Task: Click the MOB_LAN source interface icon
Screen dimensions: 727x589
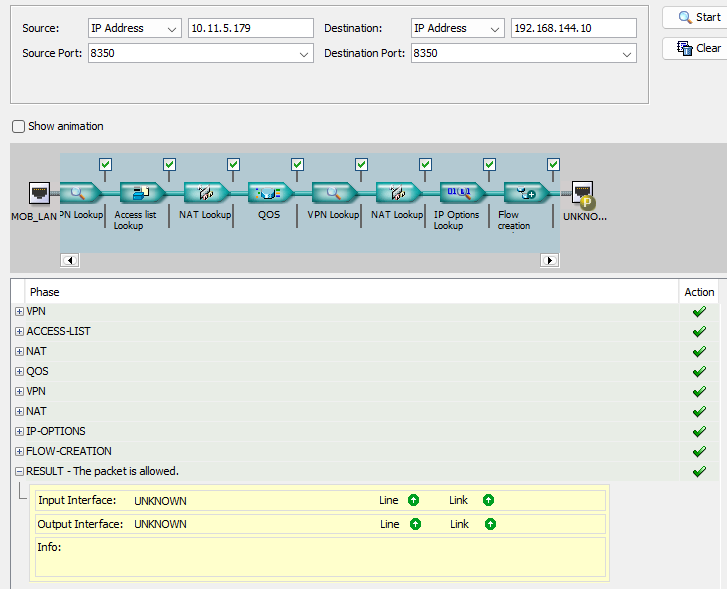Action: pos(39,192)
